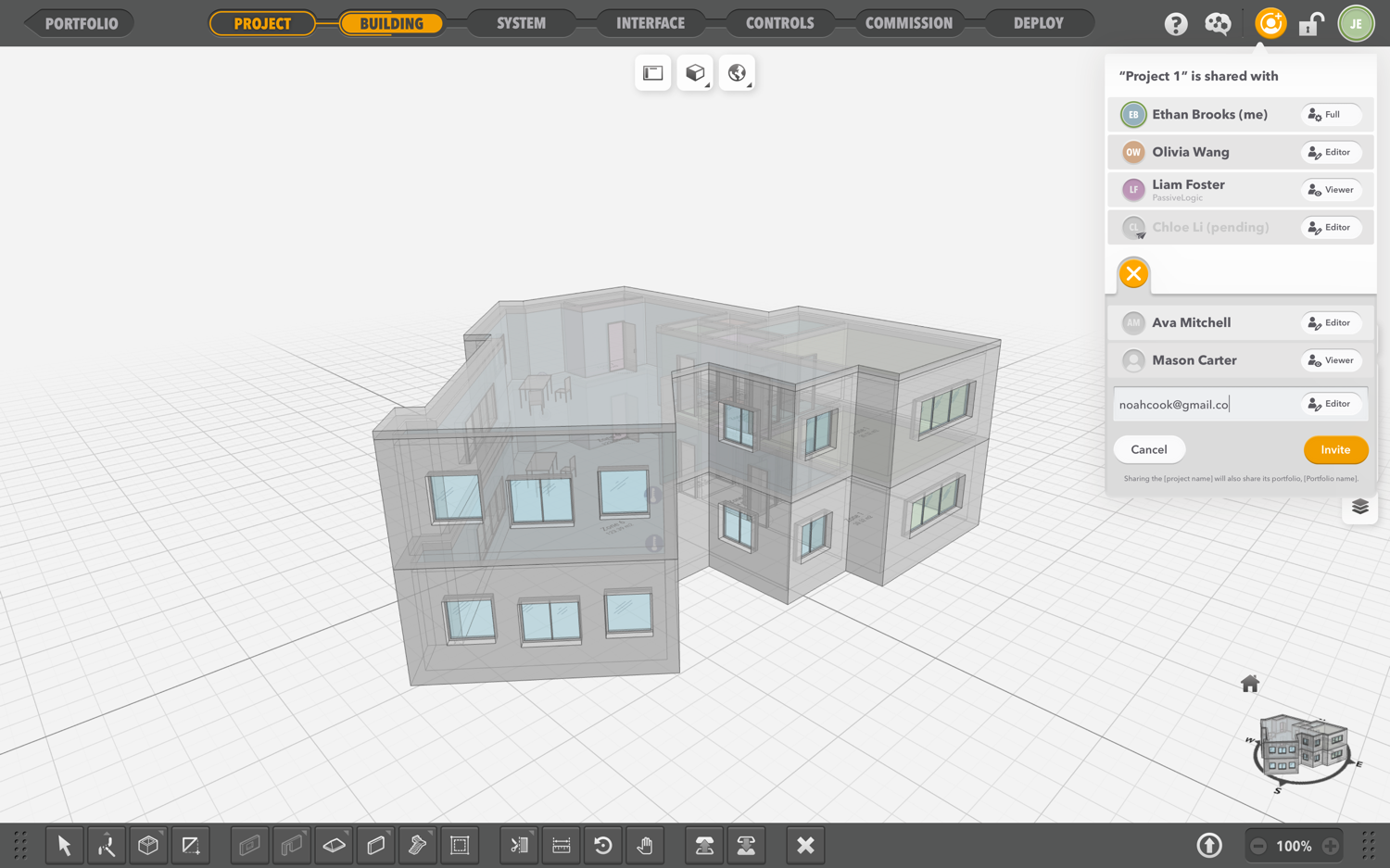Screen dimensions: 1390x868
Task: Open Olivia Wang's Editor permission dropdown
Action: 1331,152
